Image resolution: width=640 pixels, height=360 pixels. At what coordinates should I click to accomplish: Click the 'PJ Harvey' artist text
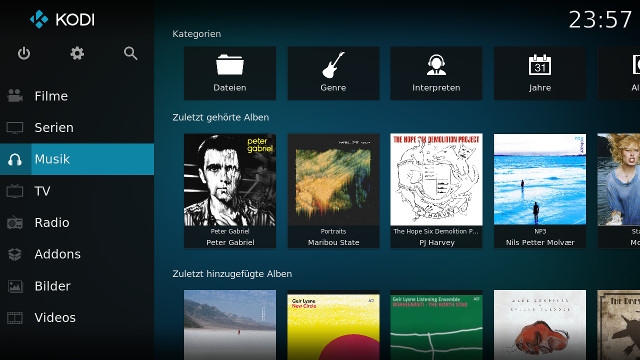(x=437, y=242)
